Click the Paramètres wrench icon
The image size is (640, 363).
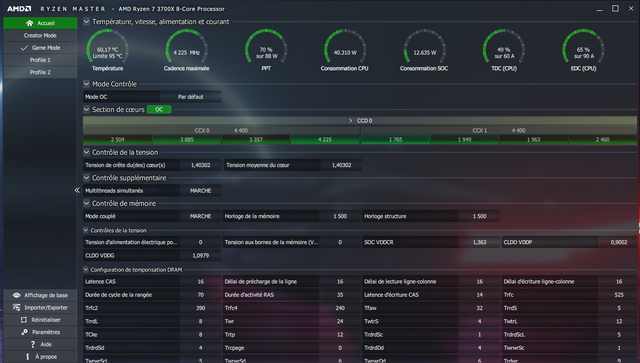coord(24,332)
